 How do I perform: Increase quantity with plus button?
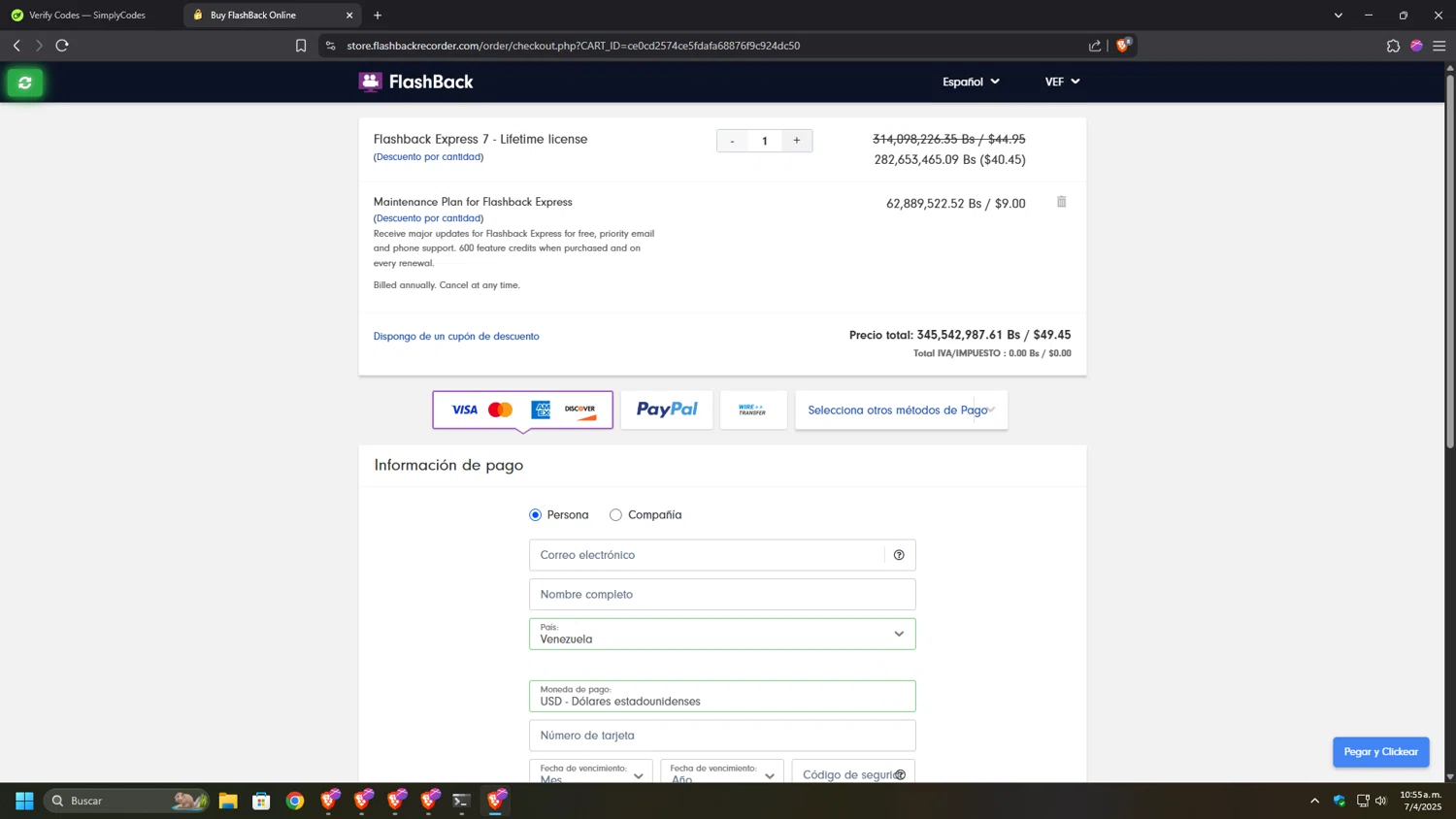tap(797, 141)
